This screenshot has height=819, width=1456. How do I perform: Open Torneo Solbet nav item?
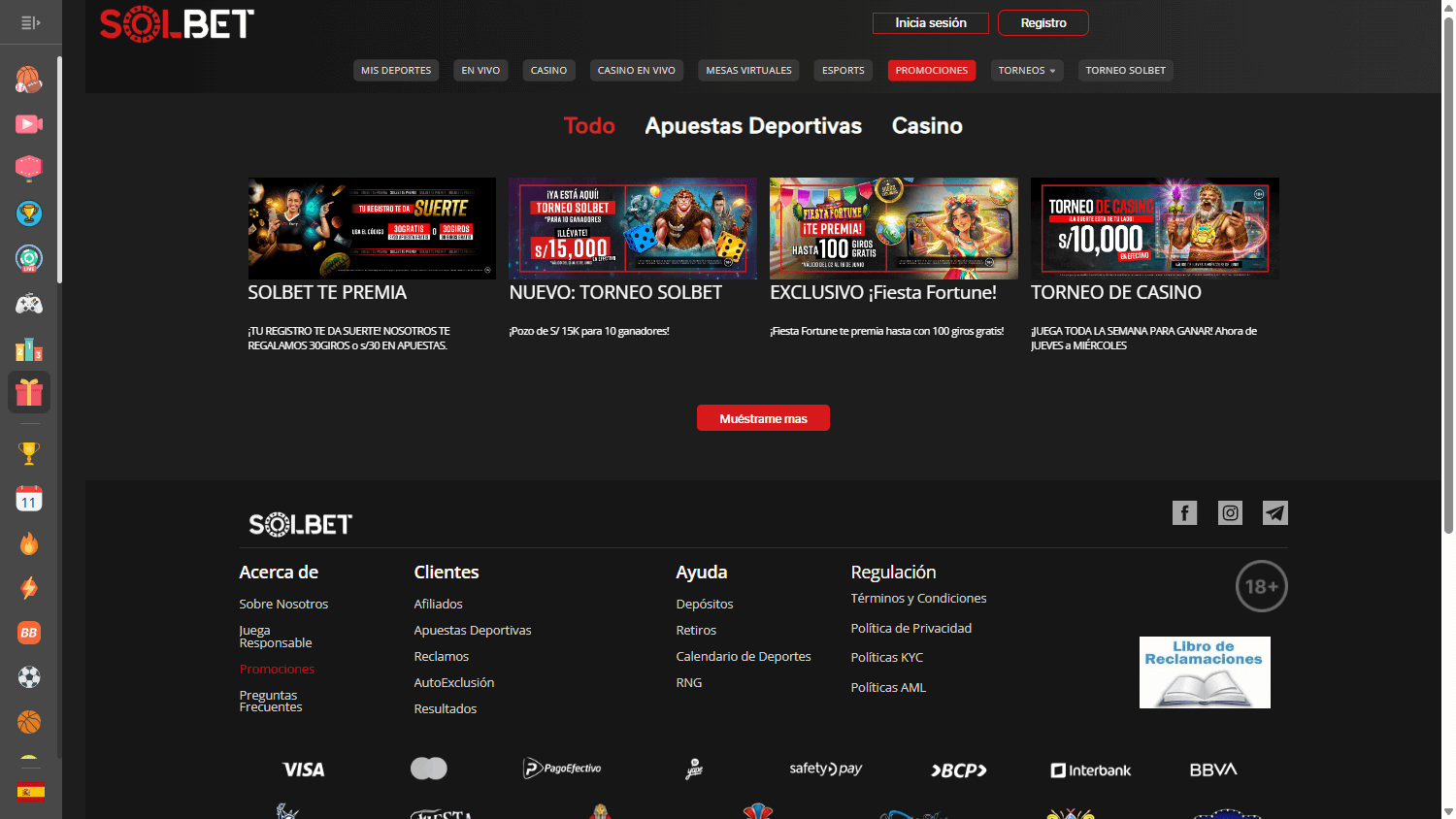coord(1126,70)
